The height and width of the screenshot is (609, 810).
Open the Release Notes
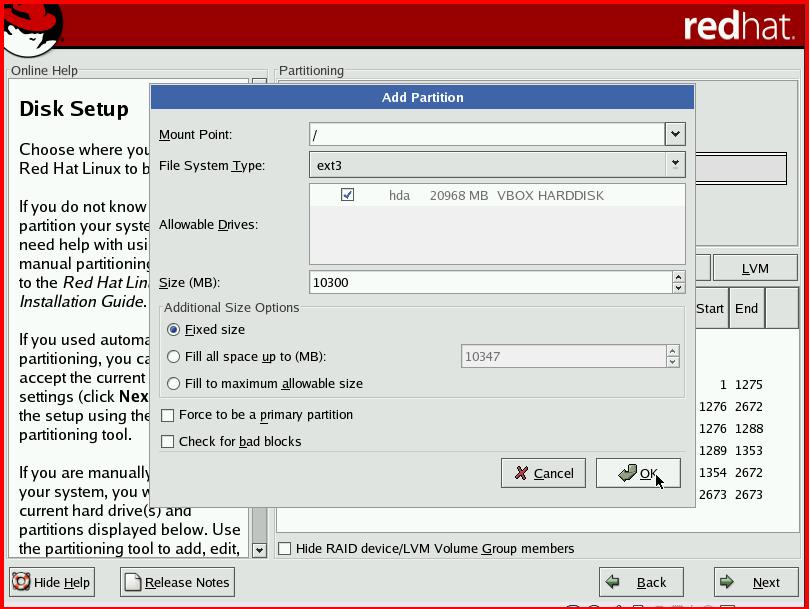(x=177, y=582)
